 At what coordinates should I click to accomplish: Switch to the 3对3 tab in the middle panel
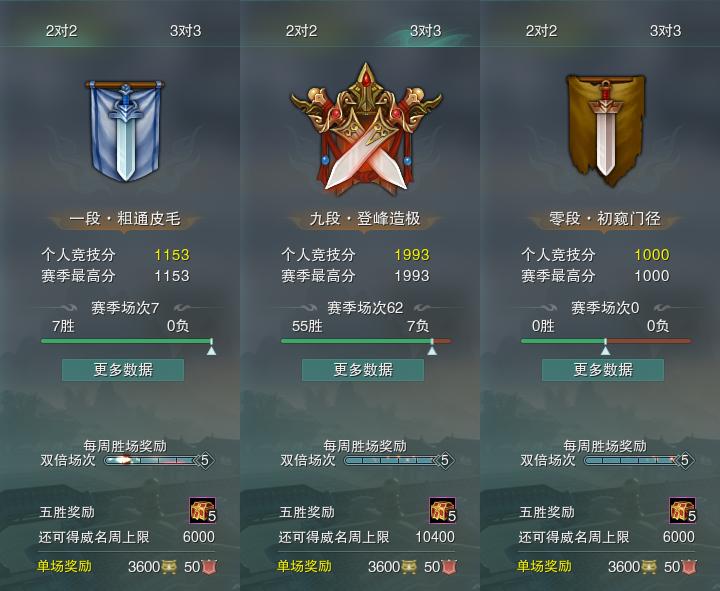[426, 31]
